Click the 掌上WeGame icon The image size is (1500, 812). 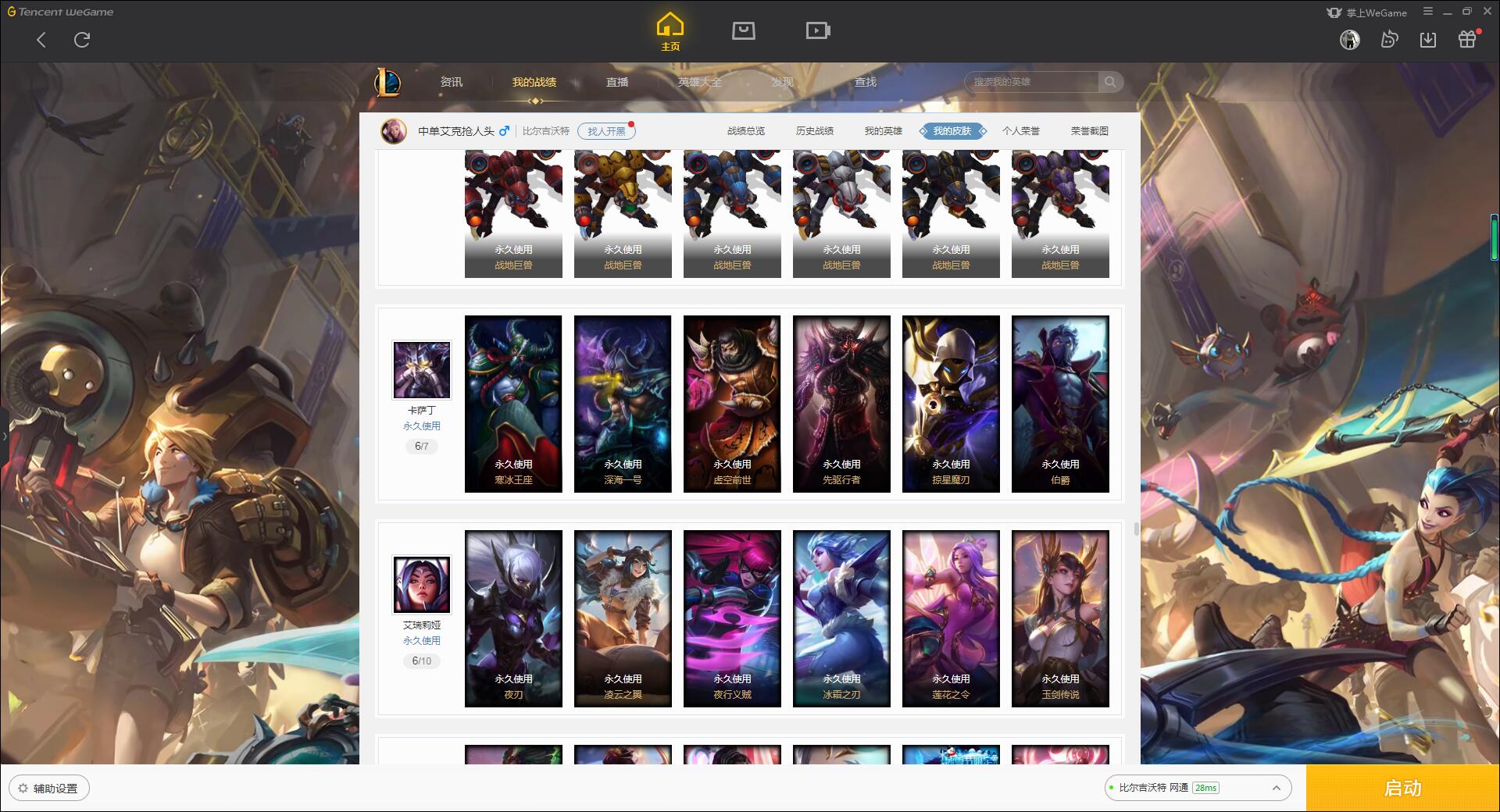1334,12
